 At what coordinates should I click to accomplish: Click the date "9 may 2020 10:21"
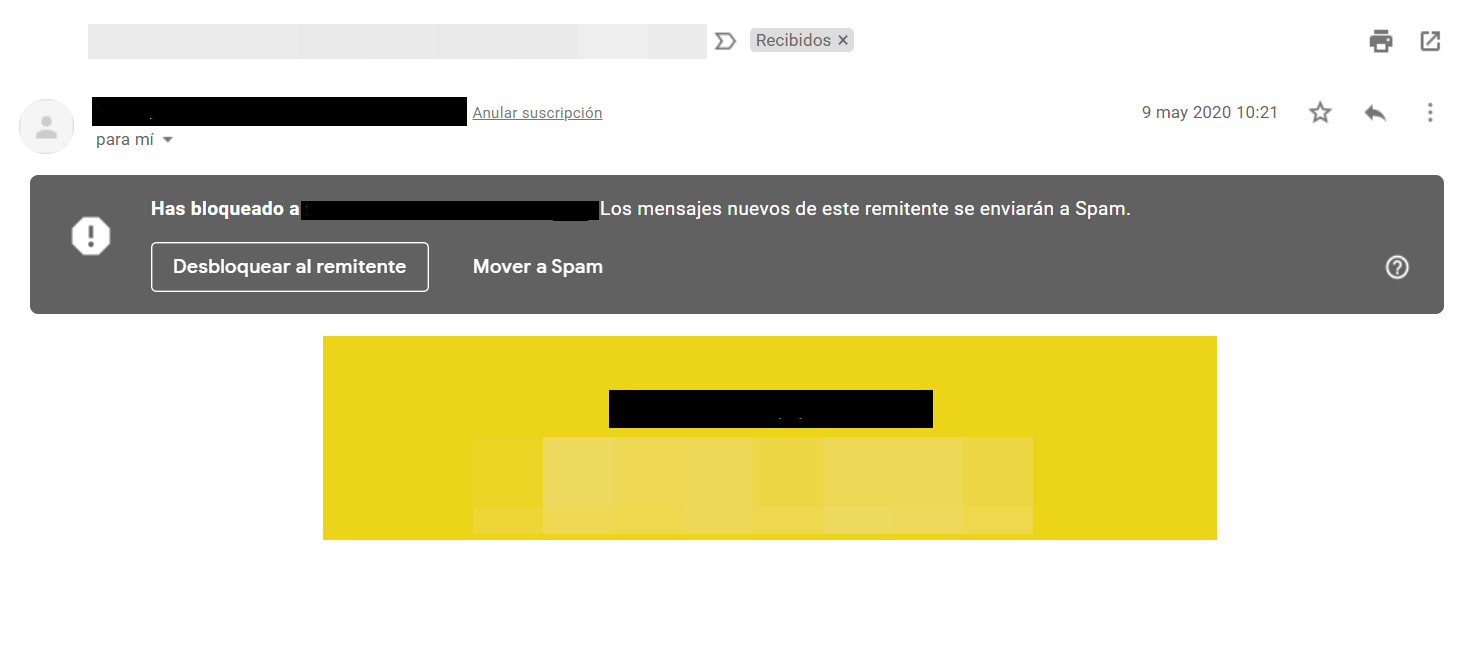[1210, 113]
